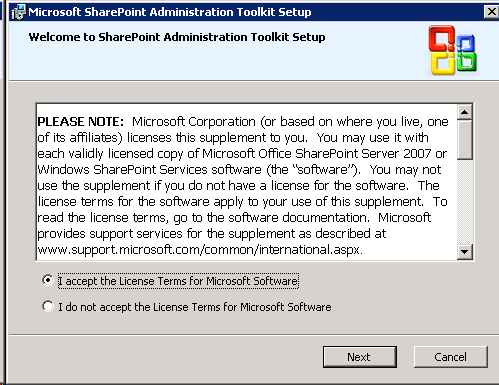Click "Microsoft Corporation" in the license text
This screenshot has width=499, height=385.
(194, 122)
